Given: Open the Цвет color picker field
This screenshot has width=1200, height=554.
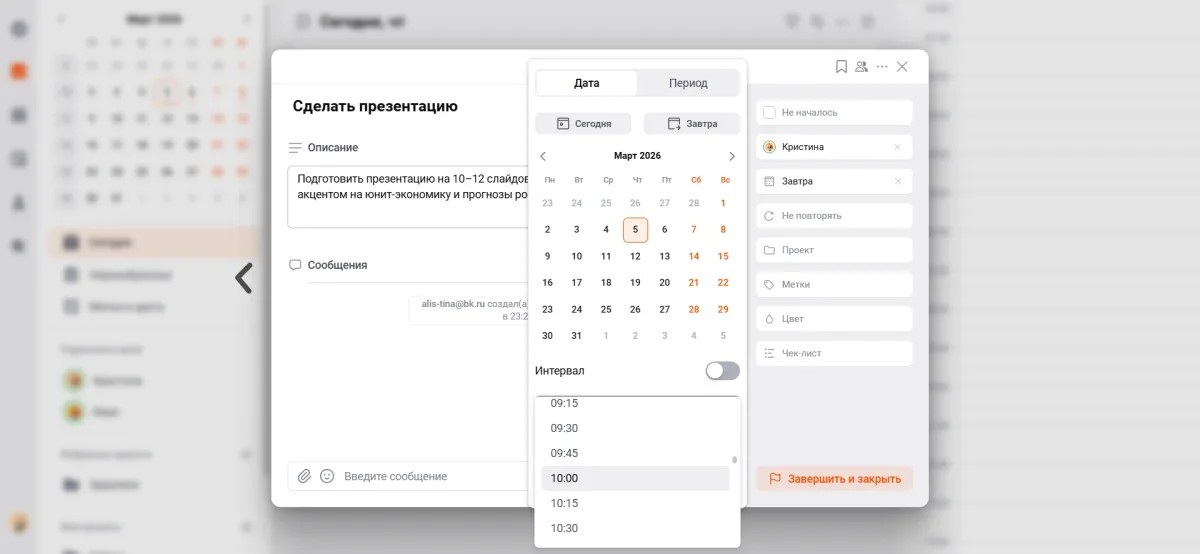Looking at the screenshot, I should point(833,319).
